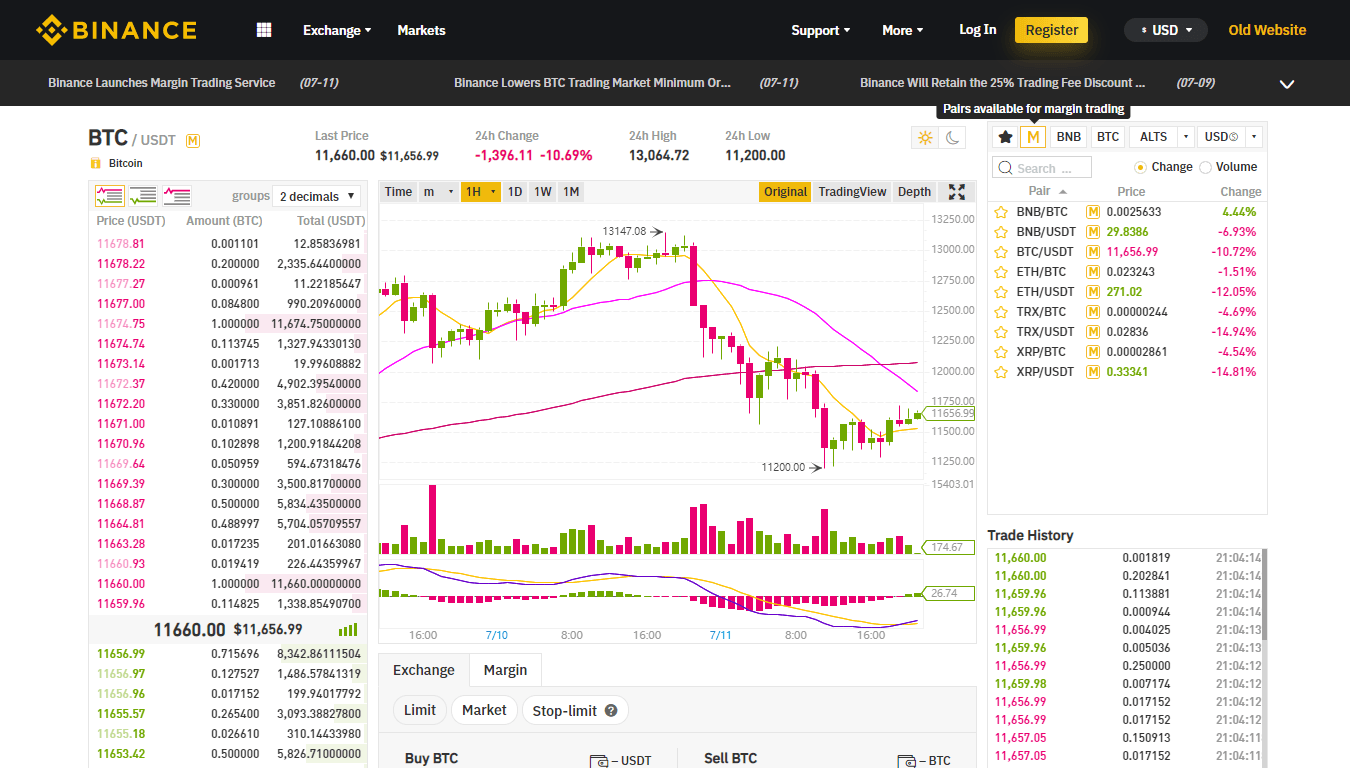Screen dimensions: 1350x768
Task: Select the BNB market filter
Action: pos(1069,137)
